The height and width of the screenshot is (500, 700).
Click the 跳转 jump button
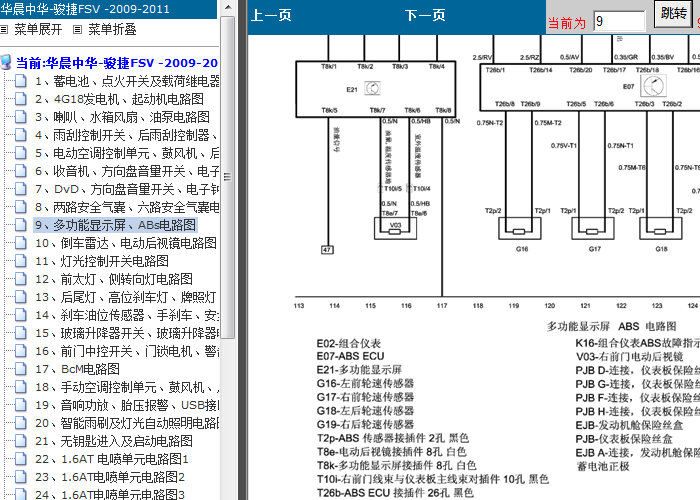[x=674, y=13]
